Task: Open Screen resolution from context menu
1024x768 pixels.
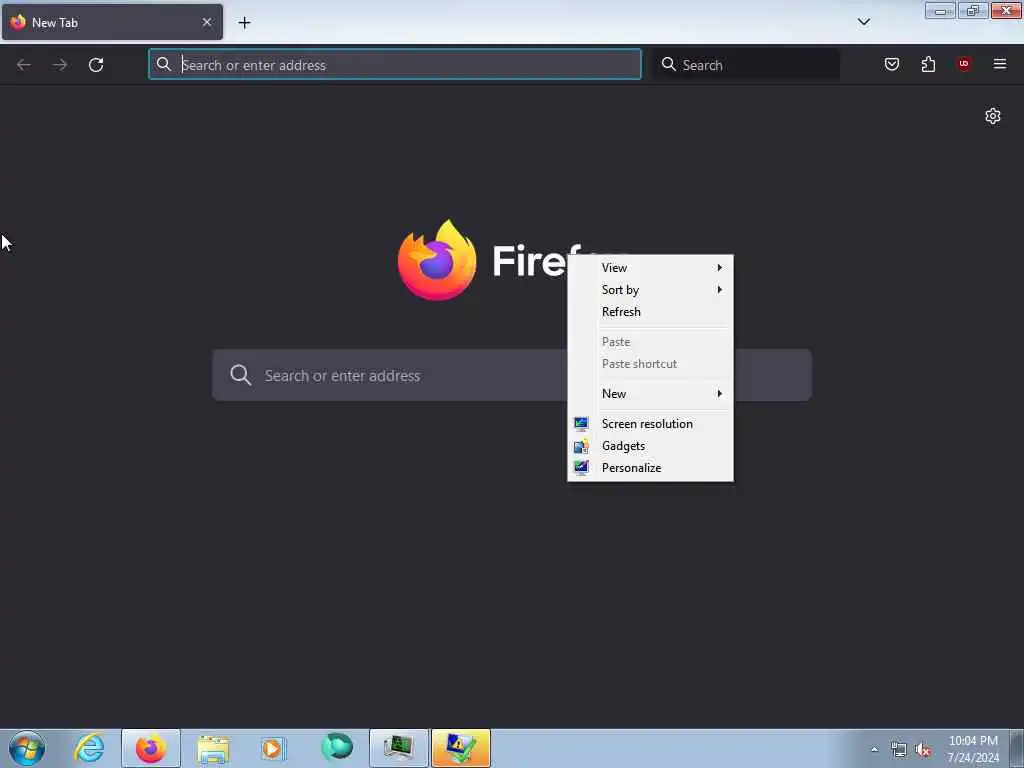Action: [650, 424]
